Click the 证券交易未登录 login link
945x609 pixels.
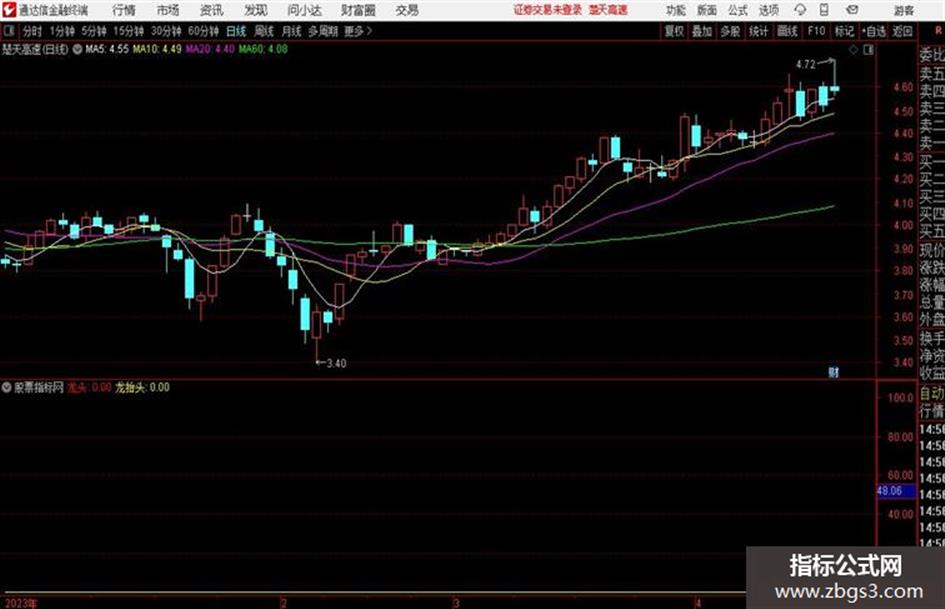pos(547,10)
